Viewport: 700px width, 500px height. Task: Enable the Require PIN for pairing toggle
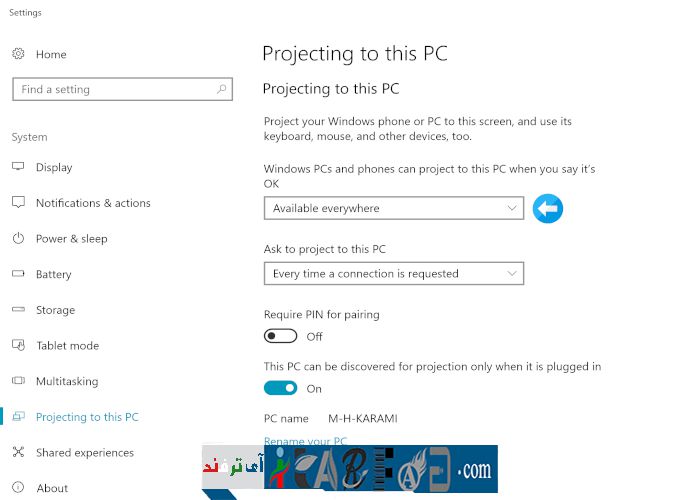tap(281, 336)
